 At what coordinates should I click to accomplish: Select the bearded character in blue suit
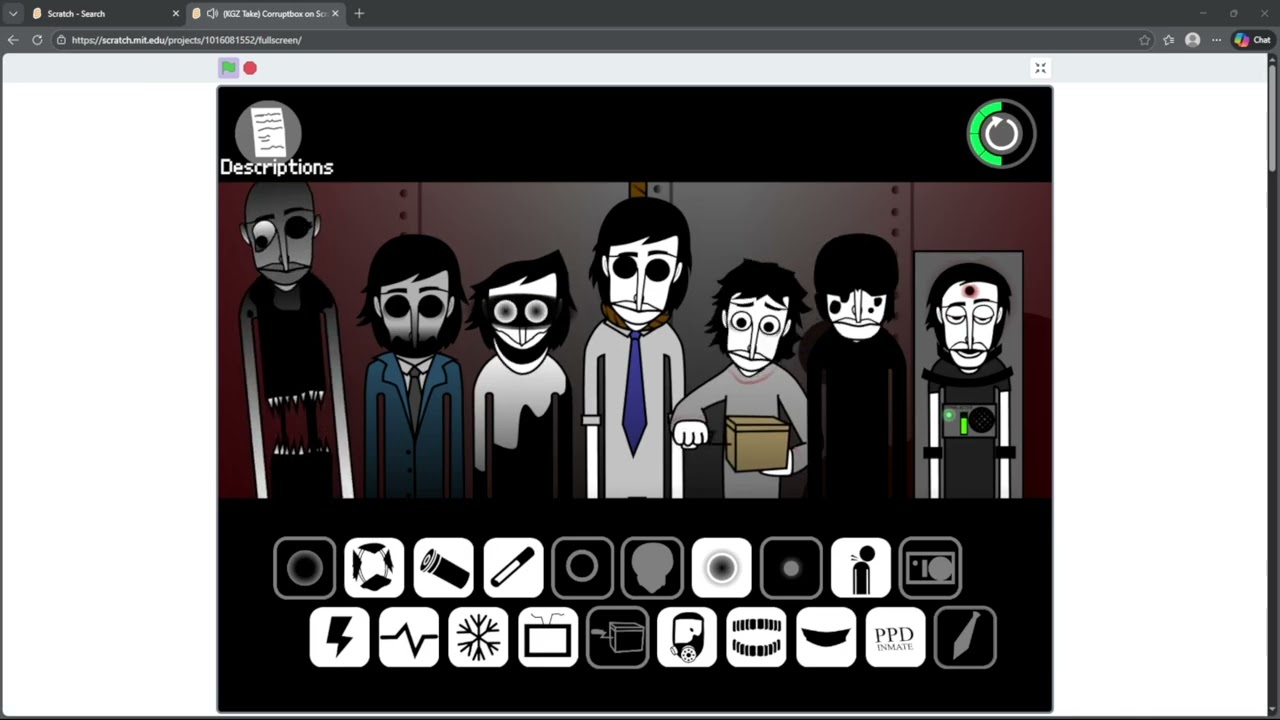point(414,368)
